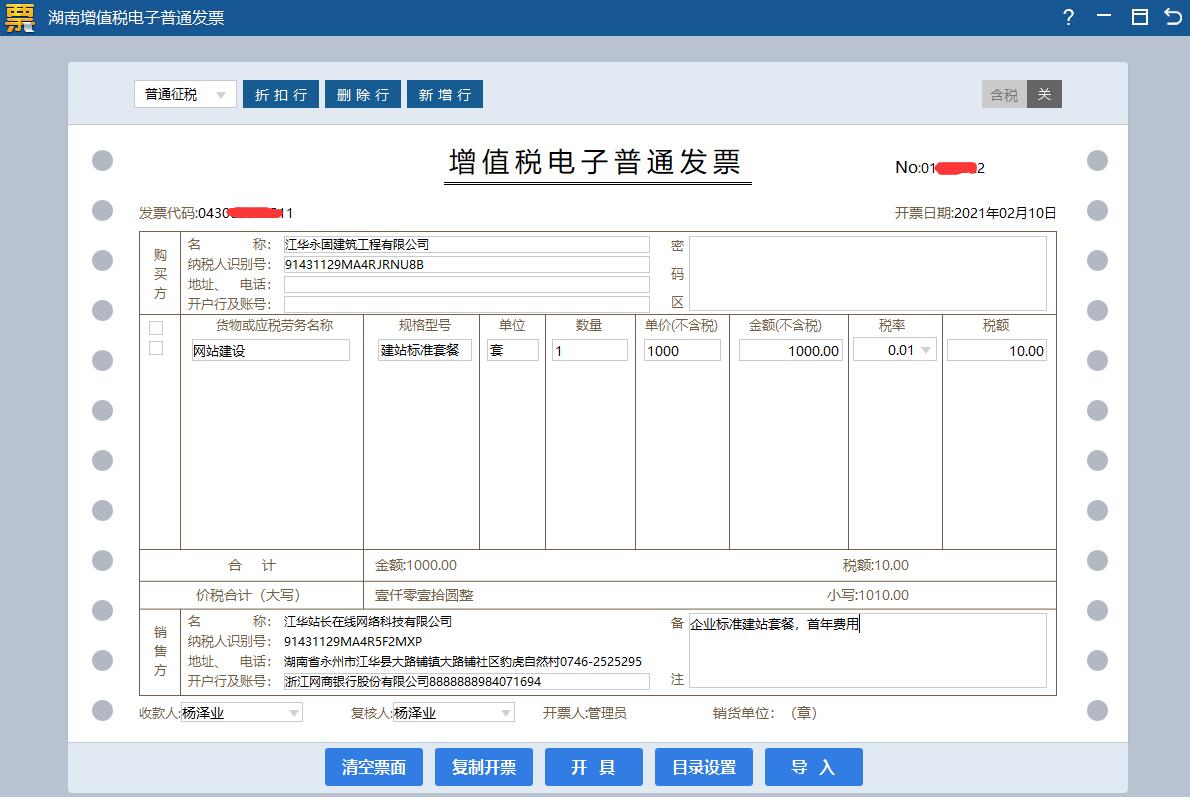Image resolution: width=1190 pixels, height=797 pixels.
Task: Check the header checkbox above item rows
Action: [x=156, y=328]
